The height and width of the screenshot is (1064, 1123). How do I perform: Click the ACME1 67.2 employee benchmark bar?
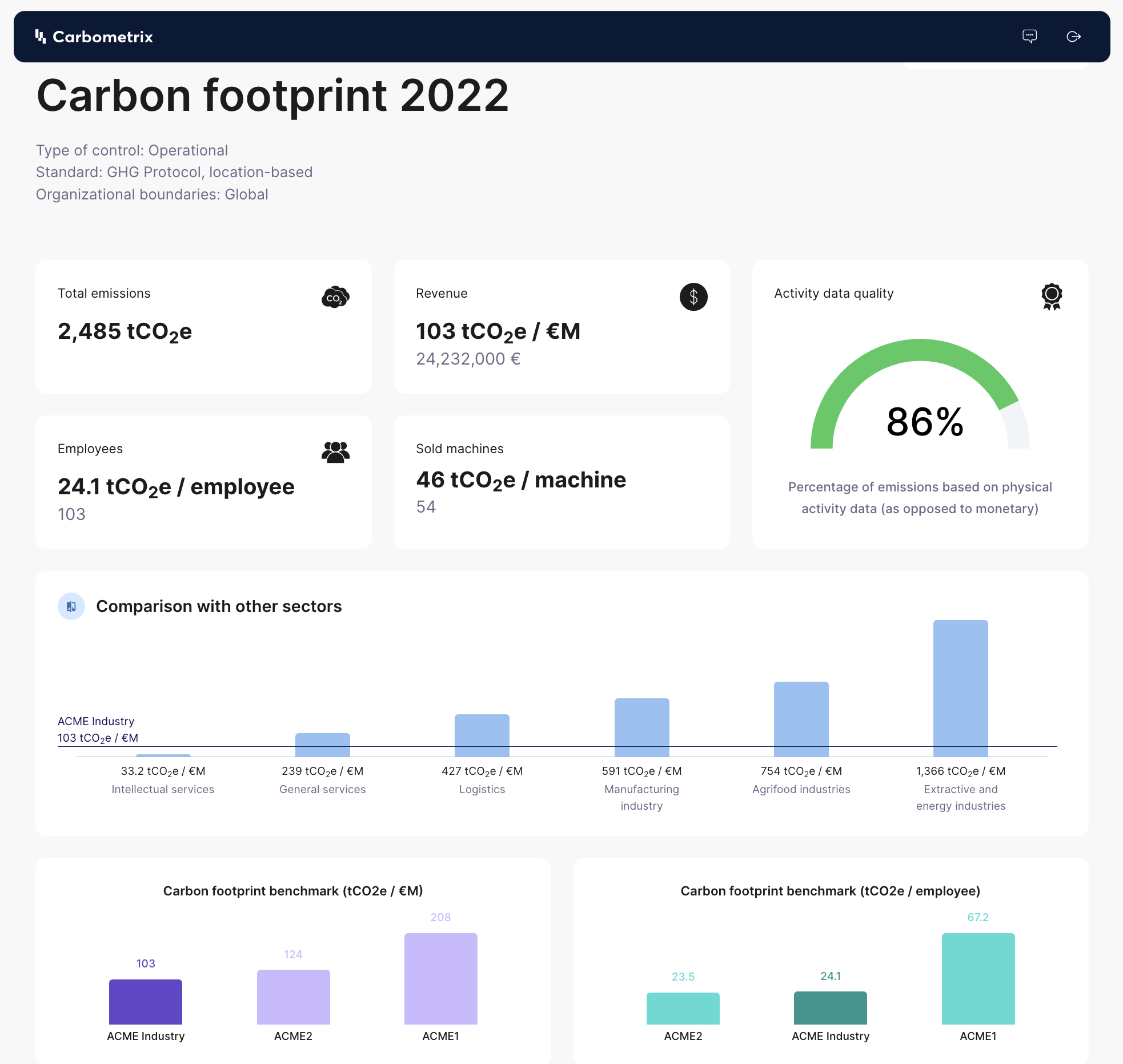[x=978, y=979]
